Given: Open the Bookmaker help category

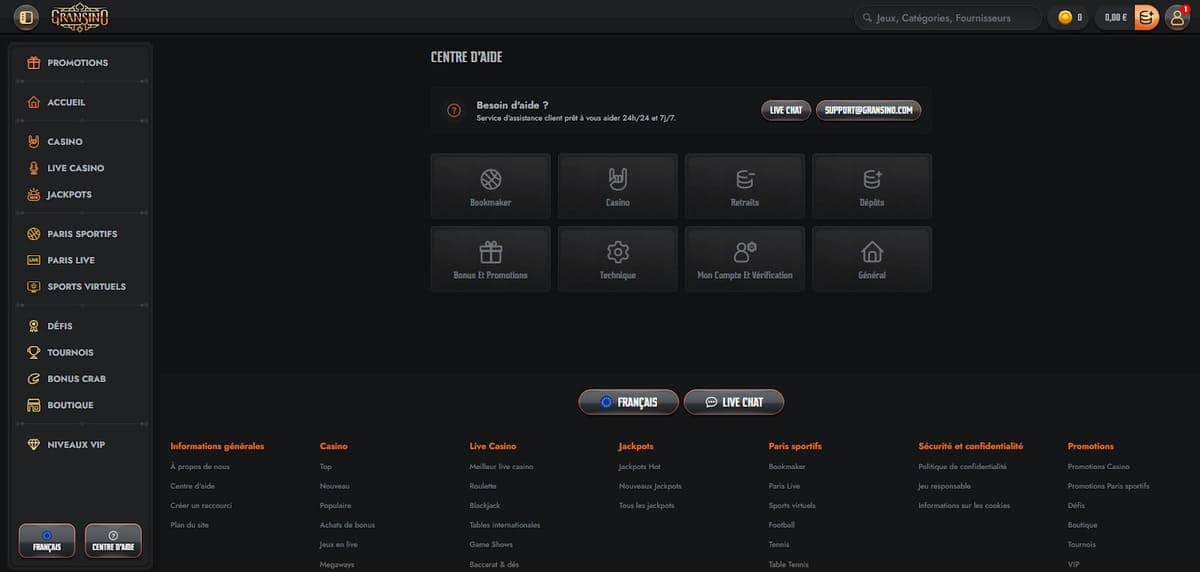Looking at the screenshot, I should [x=490, y=186].
